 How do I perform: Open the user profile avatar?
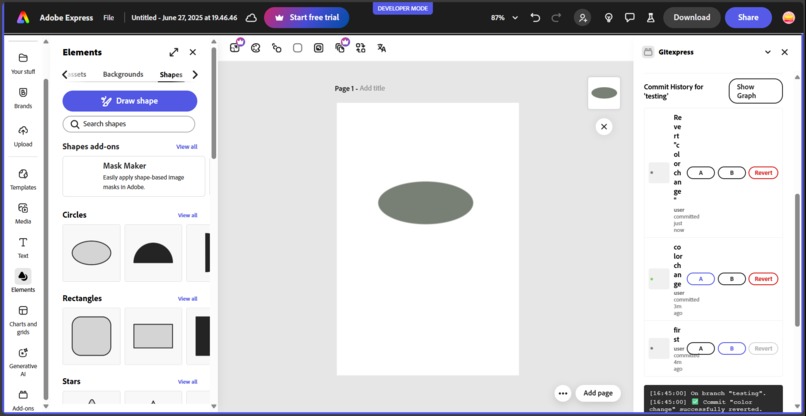[x=789, y=17]
